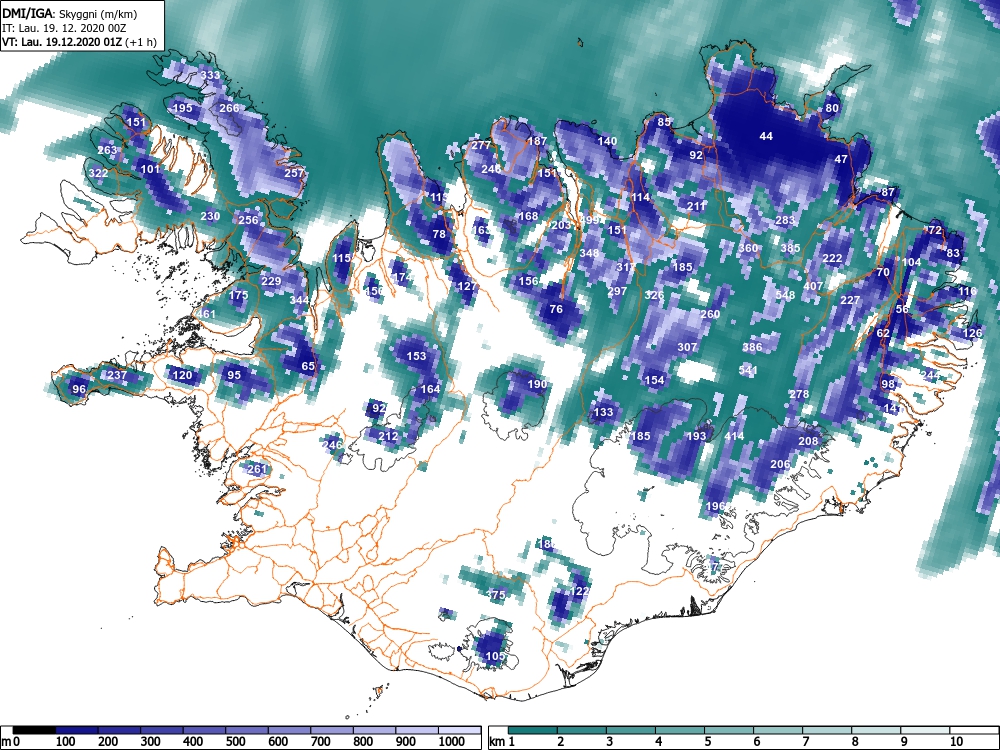Click visibility value 263 on the map
The width and height of the screenshot is (1000, 750).
[107, 150]
